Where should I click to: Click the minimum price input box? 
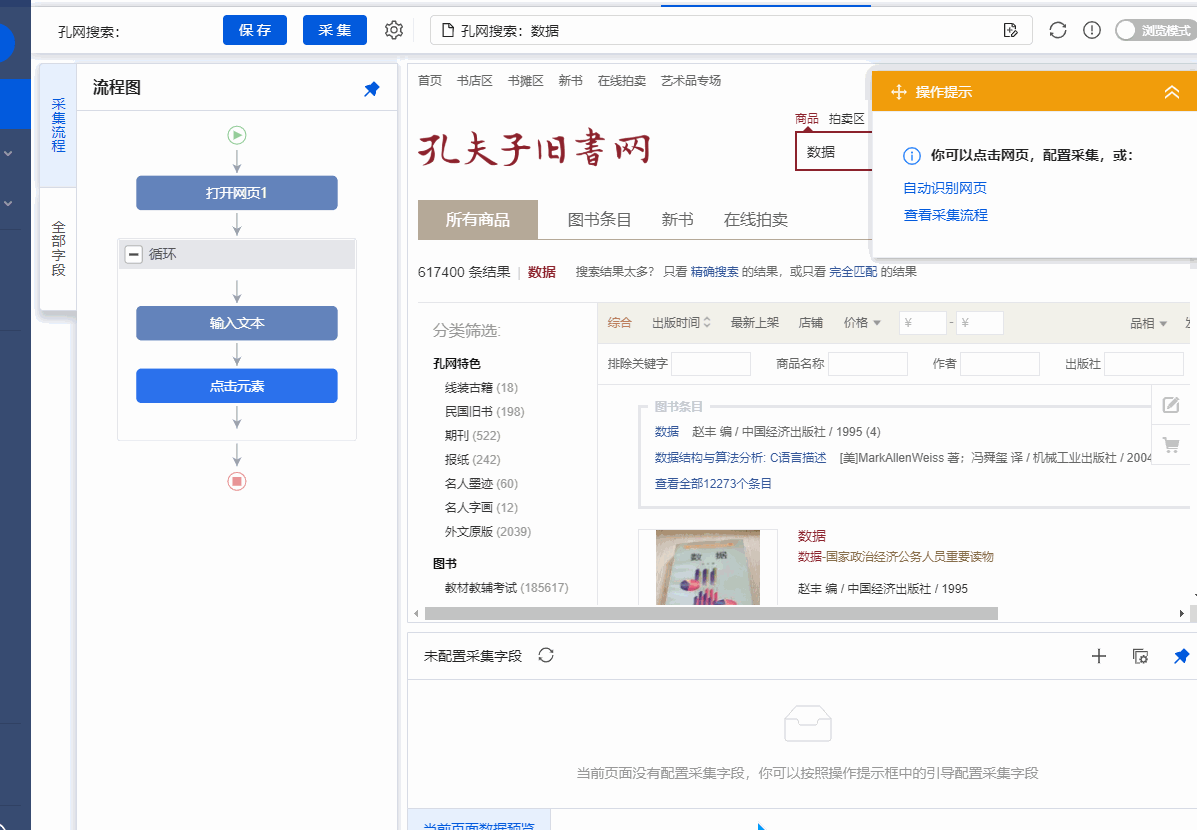[923, 323]
